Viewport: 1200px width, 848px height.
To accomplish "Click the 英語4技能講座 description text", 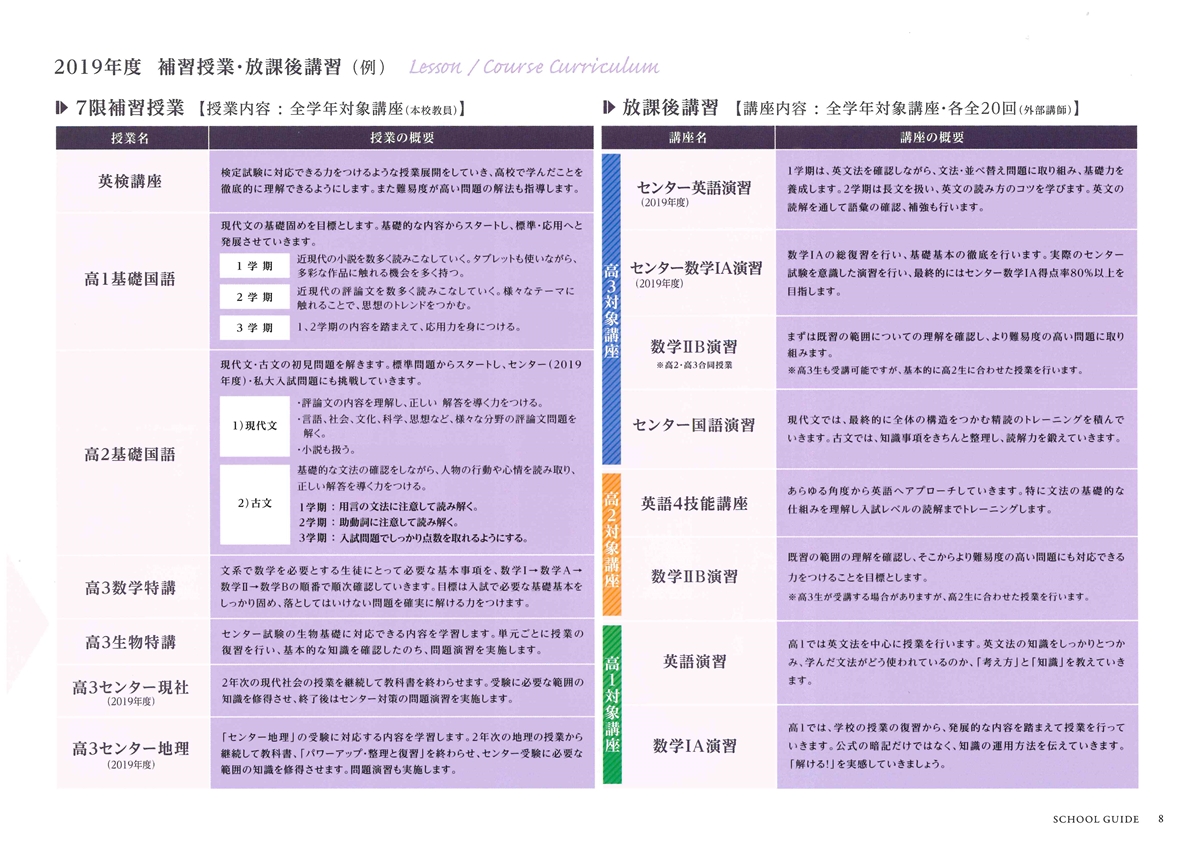I will [955, 500].
